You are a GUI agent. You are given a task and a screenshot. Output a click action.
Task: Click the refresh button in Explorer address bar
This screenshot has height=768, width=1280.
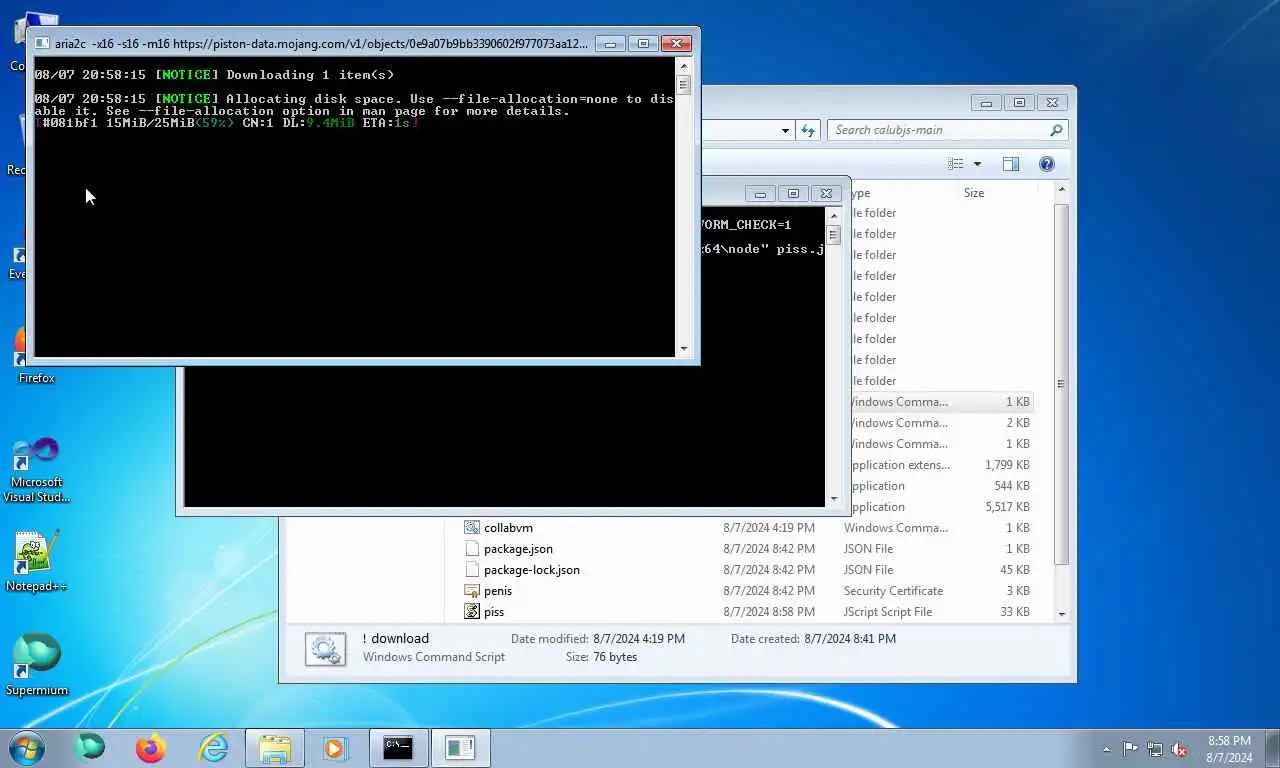(808, 130)
